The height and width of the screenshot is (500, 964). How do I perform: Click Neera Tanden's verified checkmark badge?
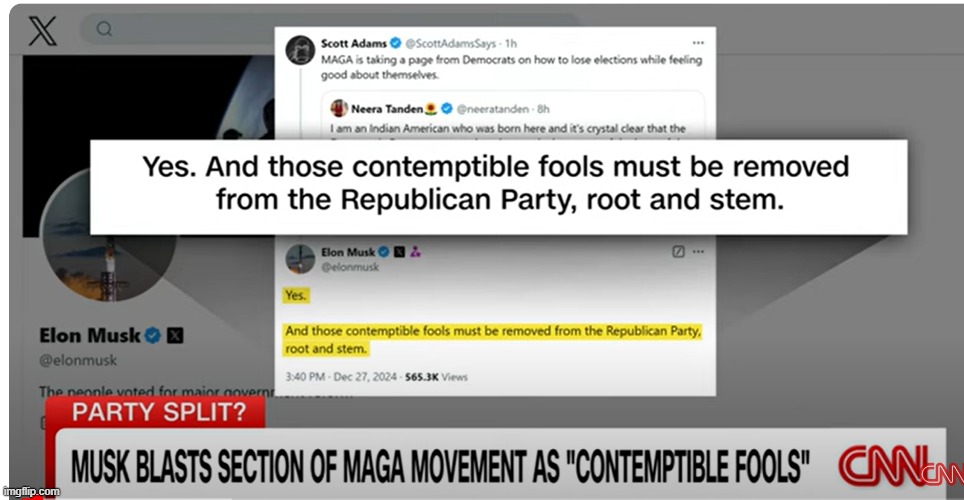[447, 109]
